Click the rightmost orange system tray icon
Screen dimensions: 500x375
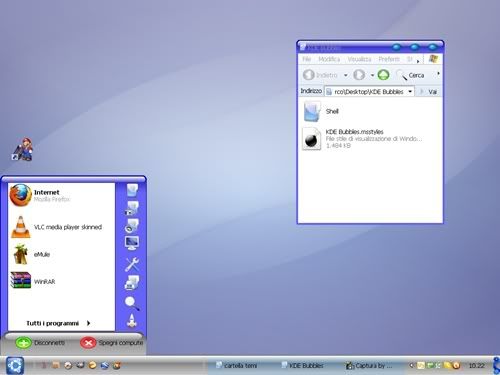[x=456, y=366]
